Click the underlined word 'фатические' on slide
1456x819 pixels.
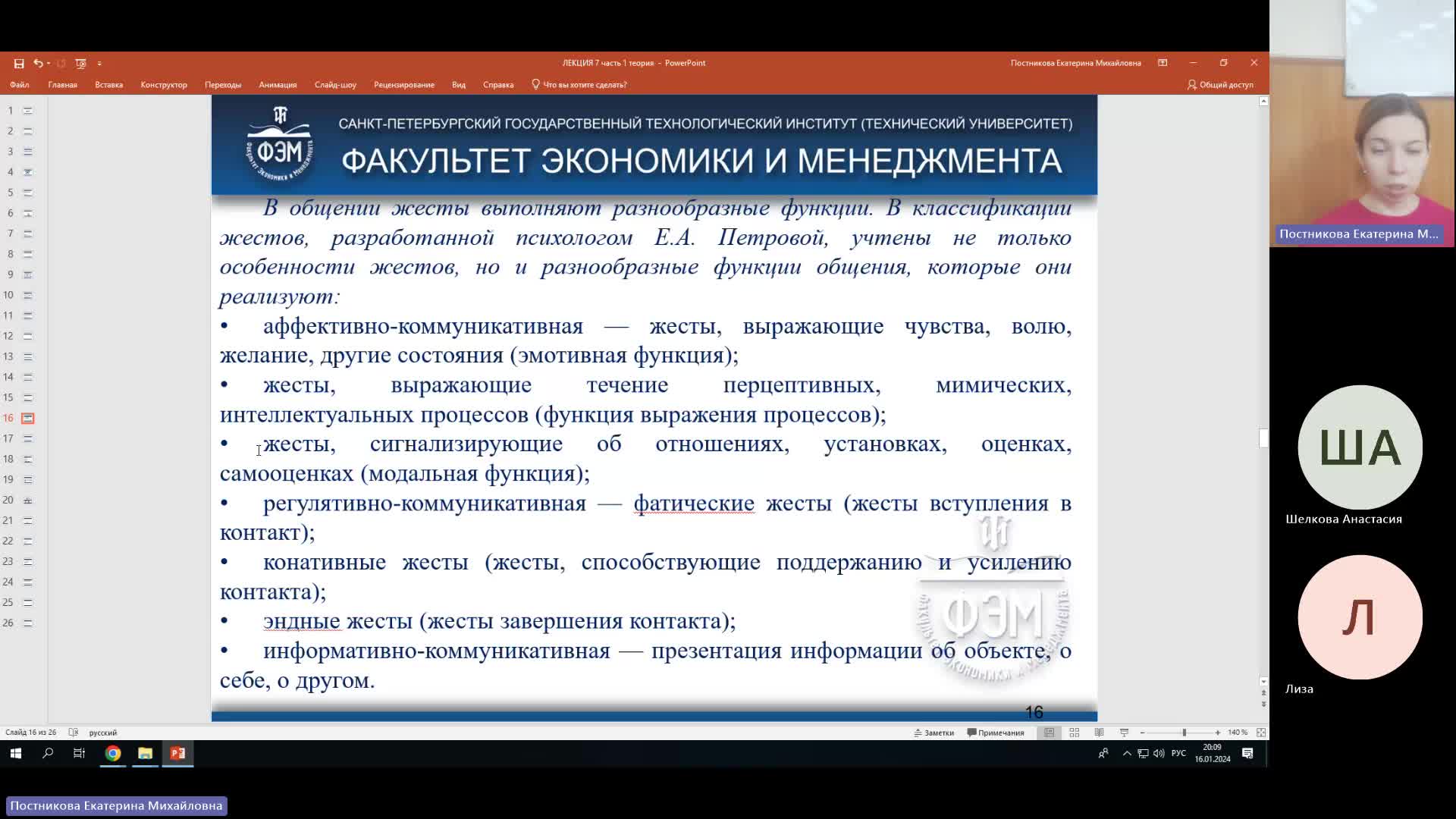pyautogui.click(x=694, y=504)
